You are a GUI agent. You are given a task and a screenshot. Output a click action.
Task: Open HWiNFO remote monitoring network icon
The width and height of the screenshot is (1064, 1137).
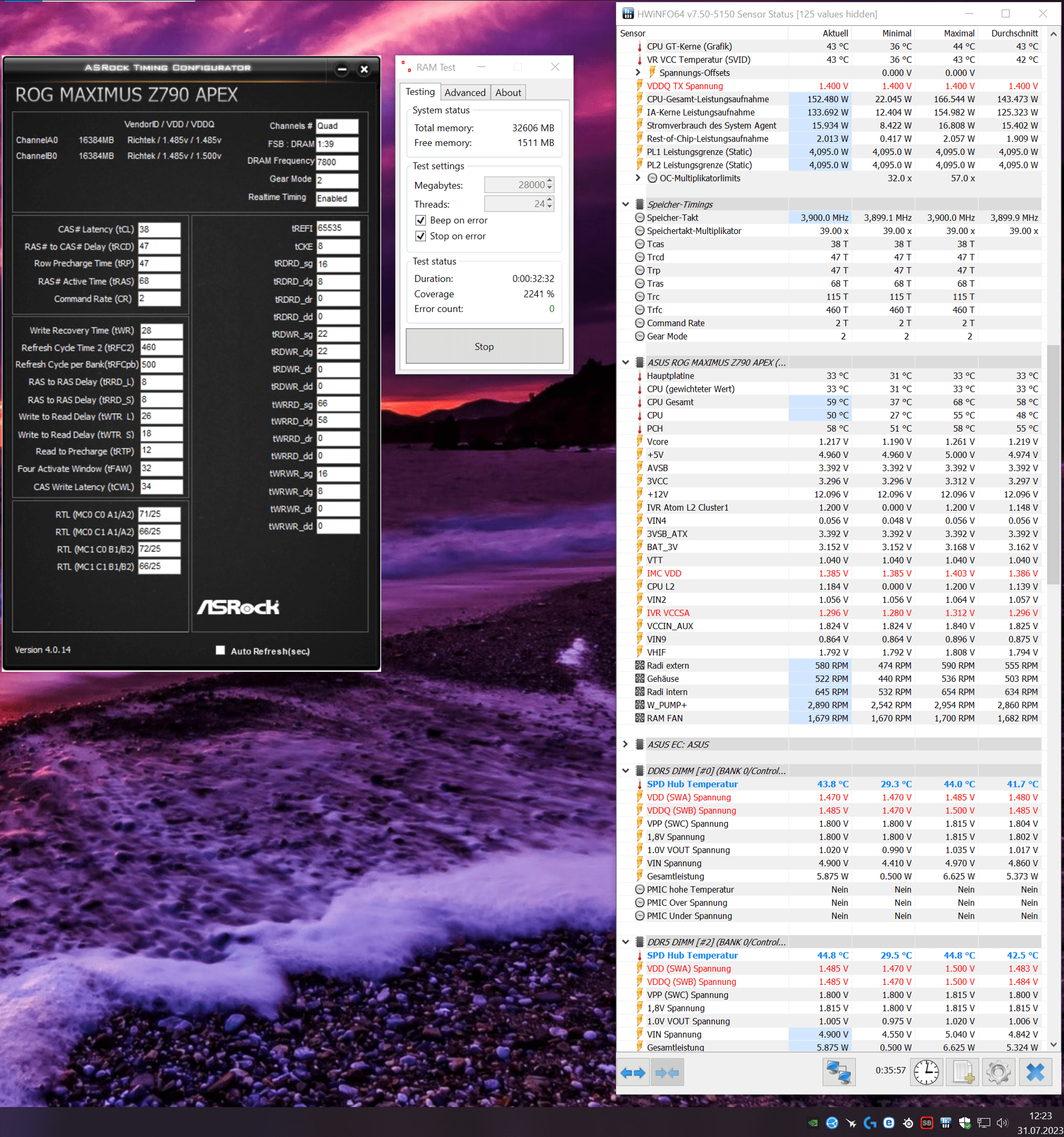(x=838, y=1072)
